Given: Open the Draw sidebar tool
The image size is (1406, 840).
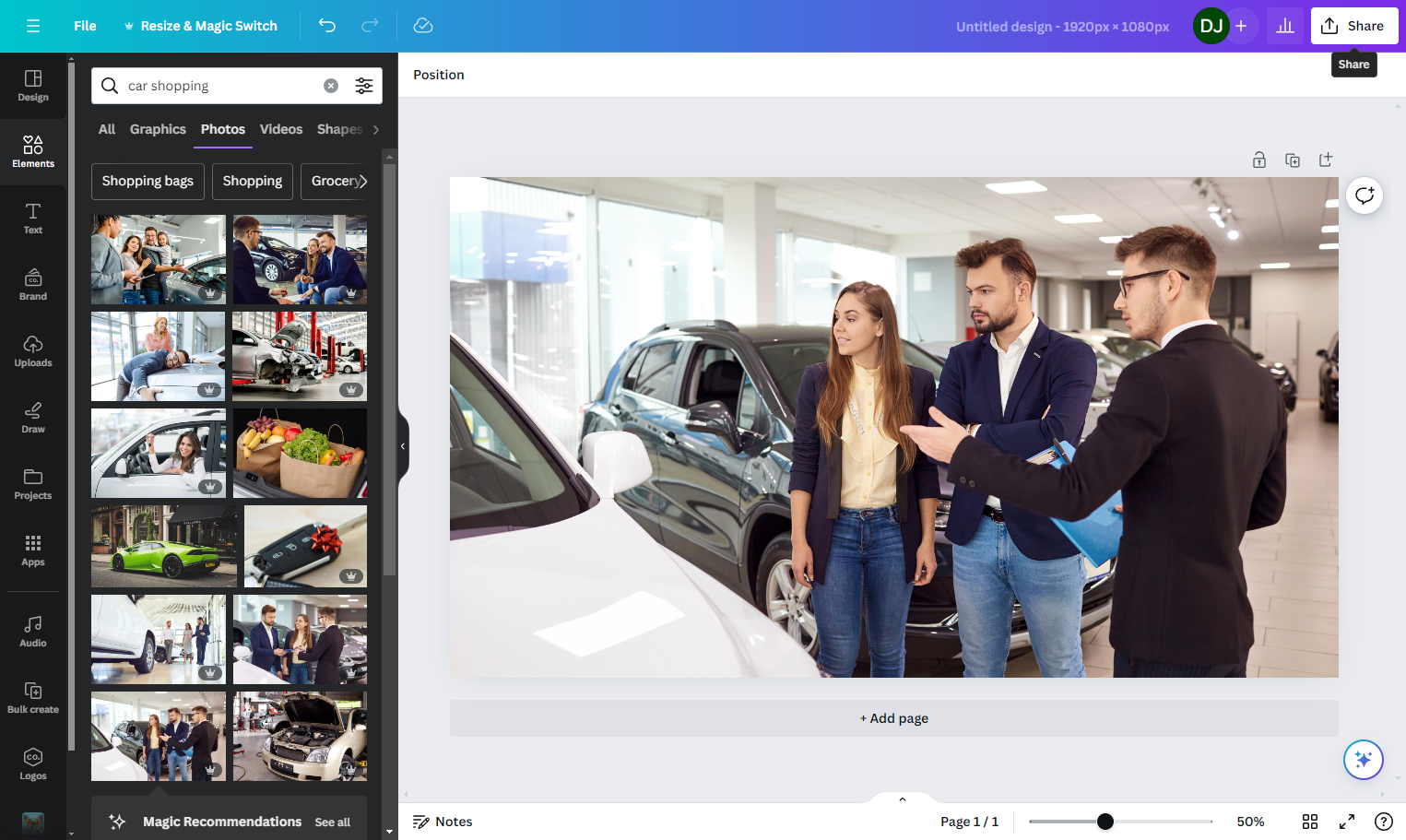Looking at the screenshot, I should point(33,418).
